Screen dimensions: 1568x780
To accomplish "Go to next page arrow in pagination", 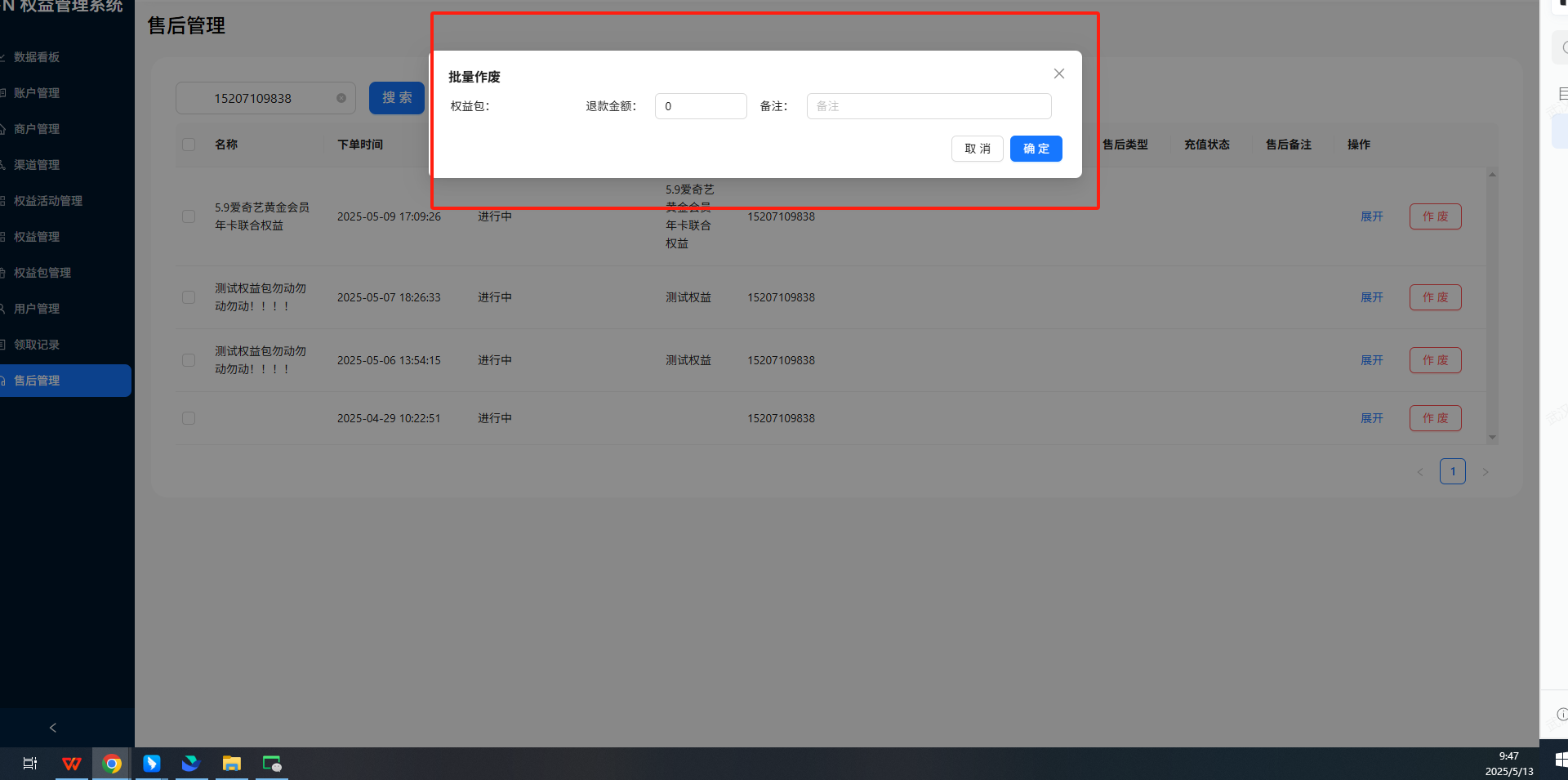I will pos(1486,472).
